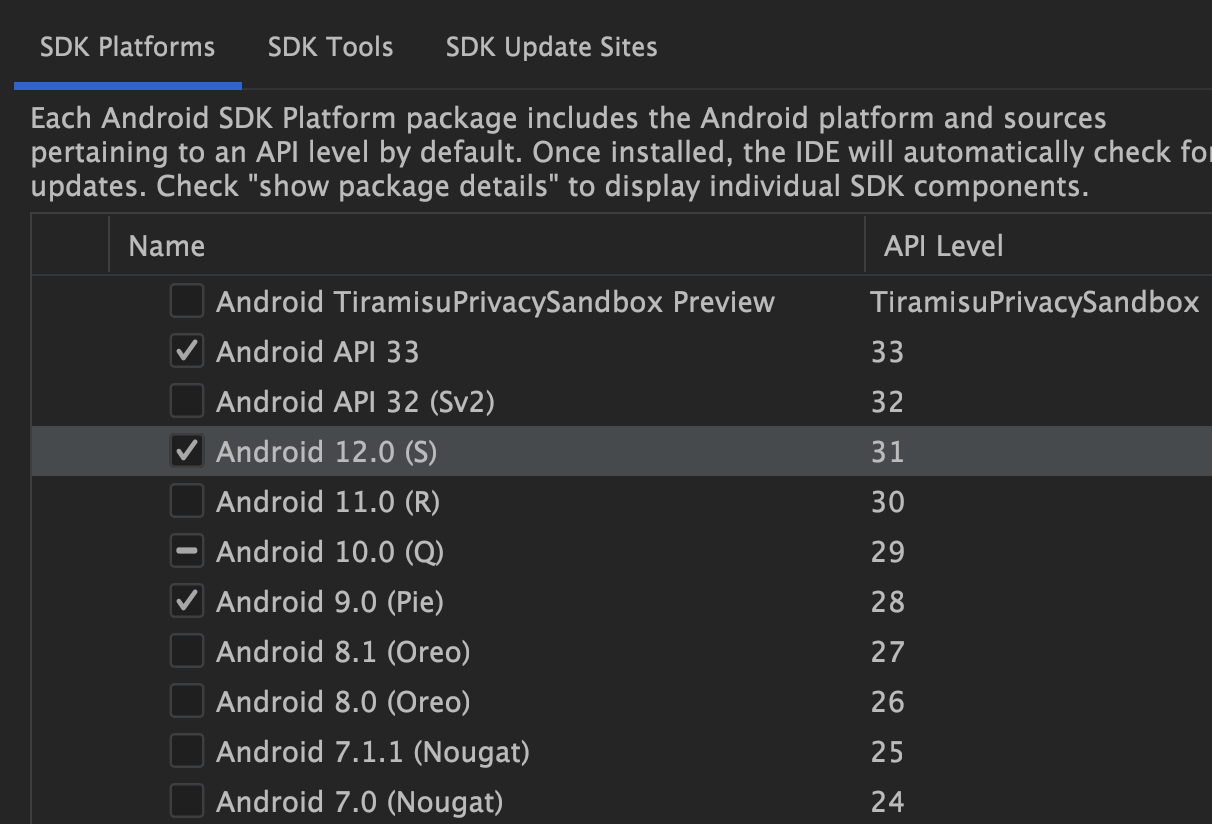
Task: Click the API Level column header
Action: point(943,245)
